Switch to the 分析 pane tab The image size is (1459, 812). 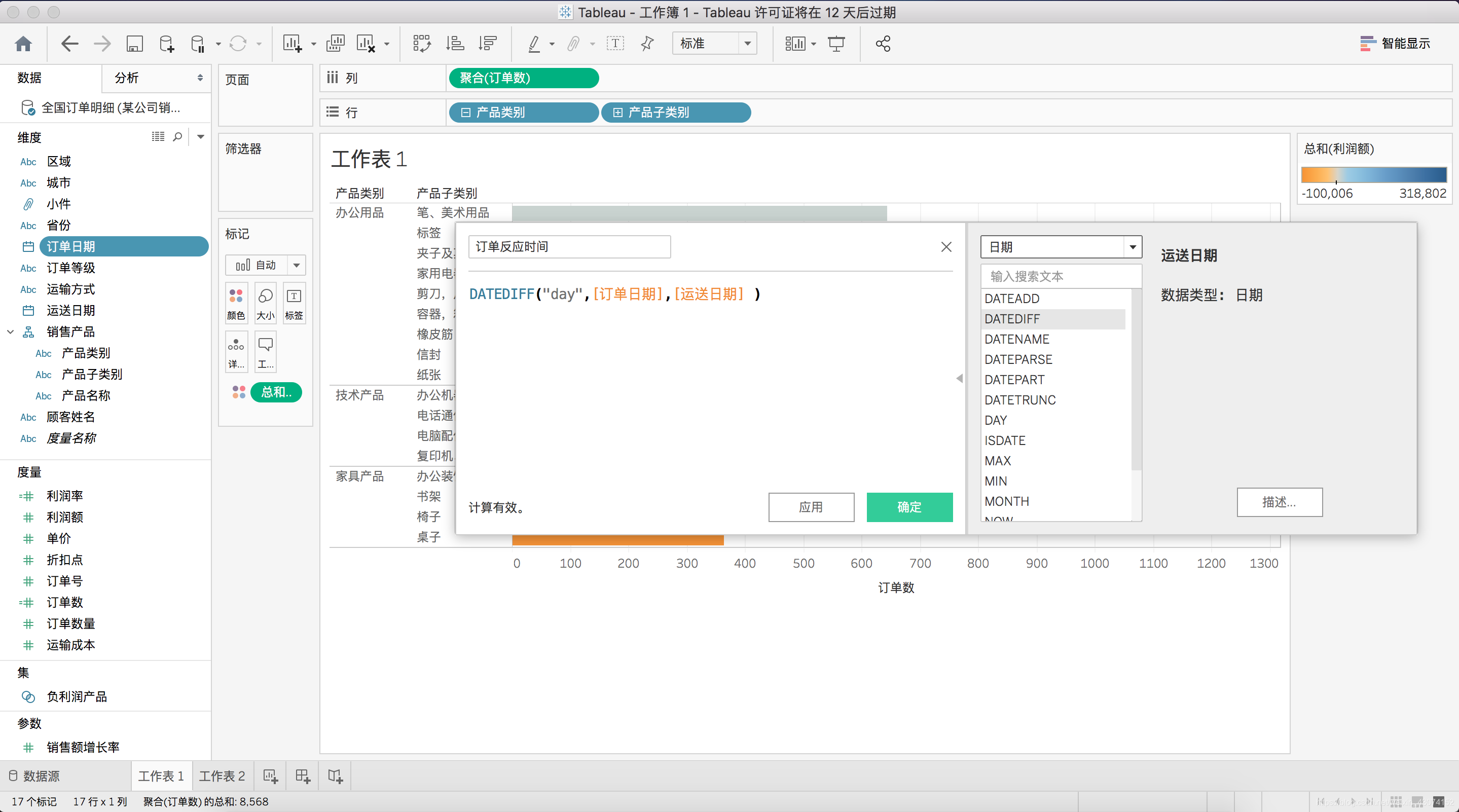pyautogui.click(x=126, y=78)
